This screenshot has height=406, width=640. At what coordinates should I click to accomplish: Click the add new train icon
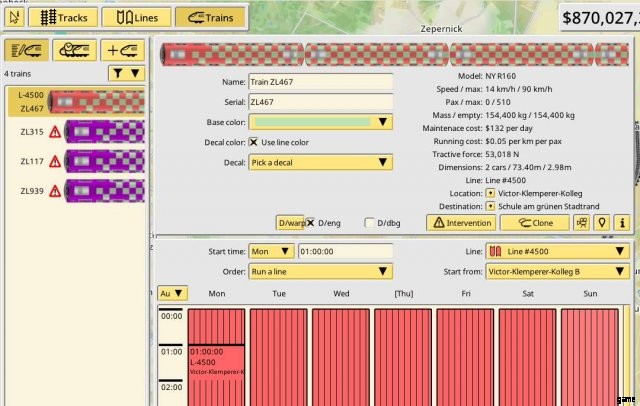click(122, 51)
